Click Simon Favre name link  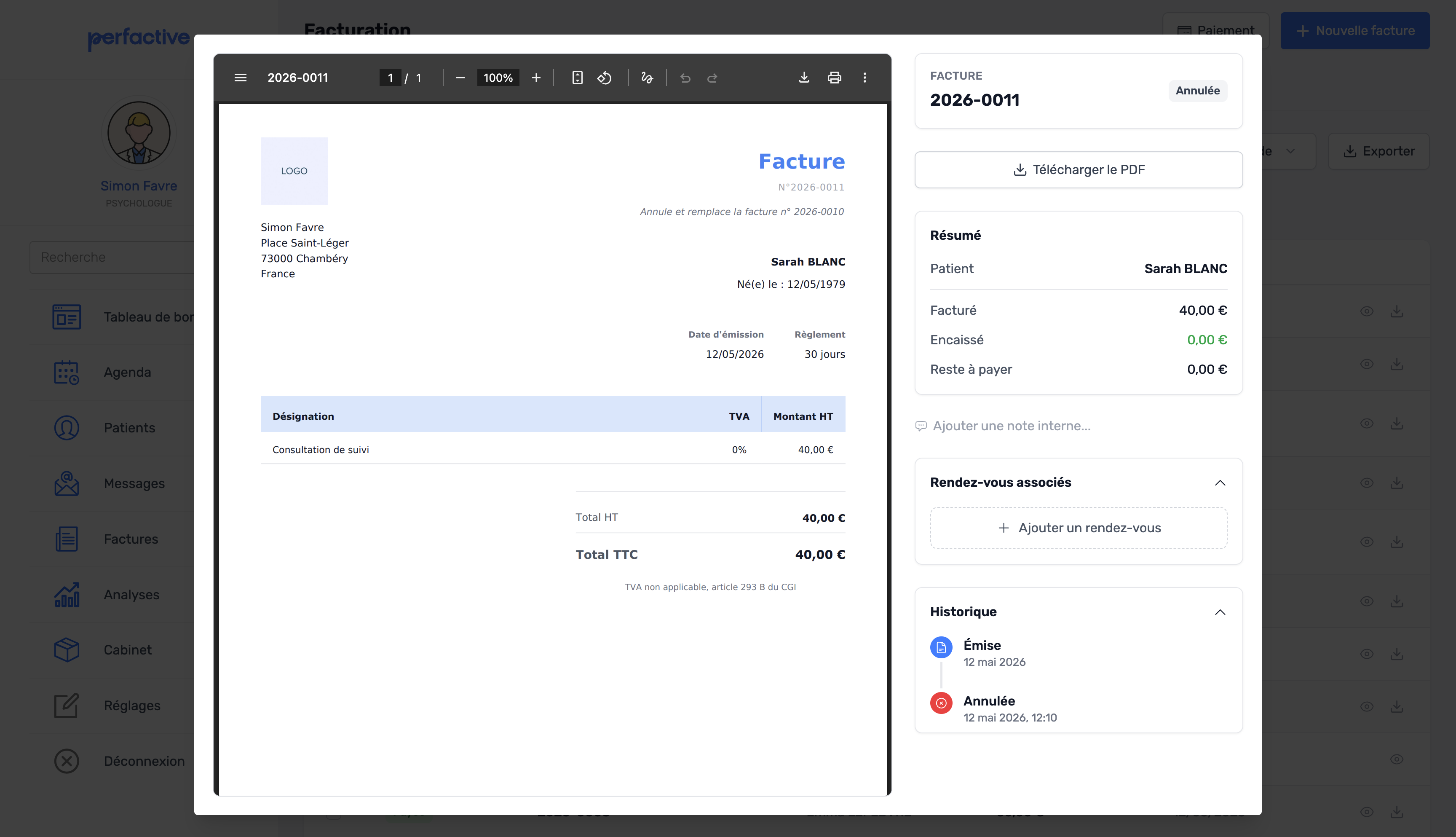click(139, 186)
